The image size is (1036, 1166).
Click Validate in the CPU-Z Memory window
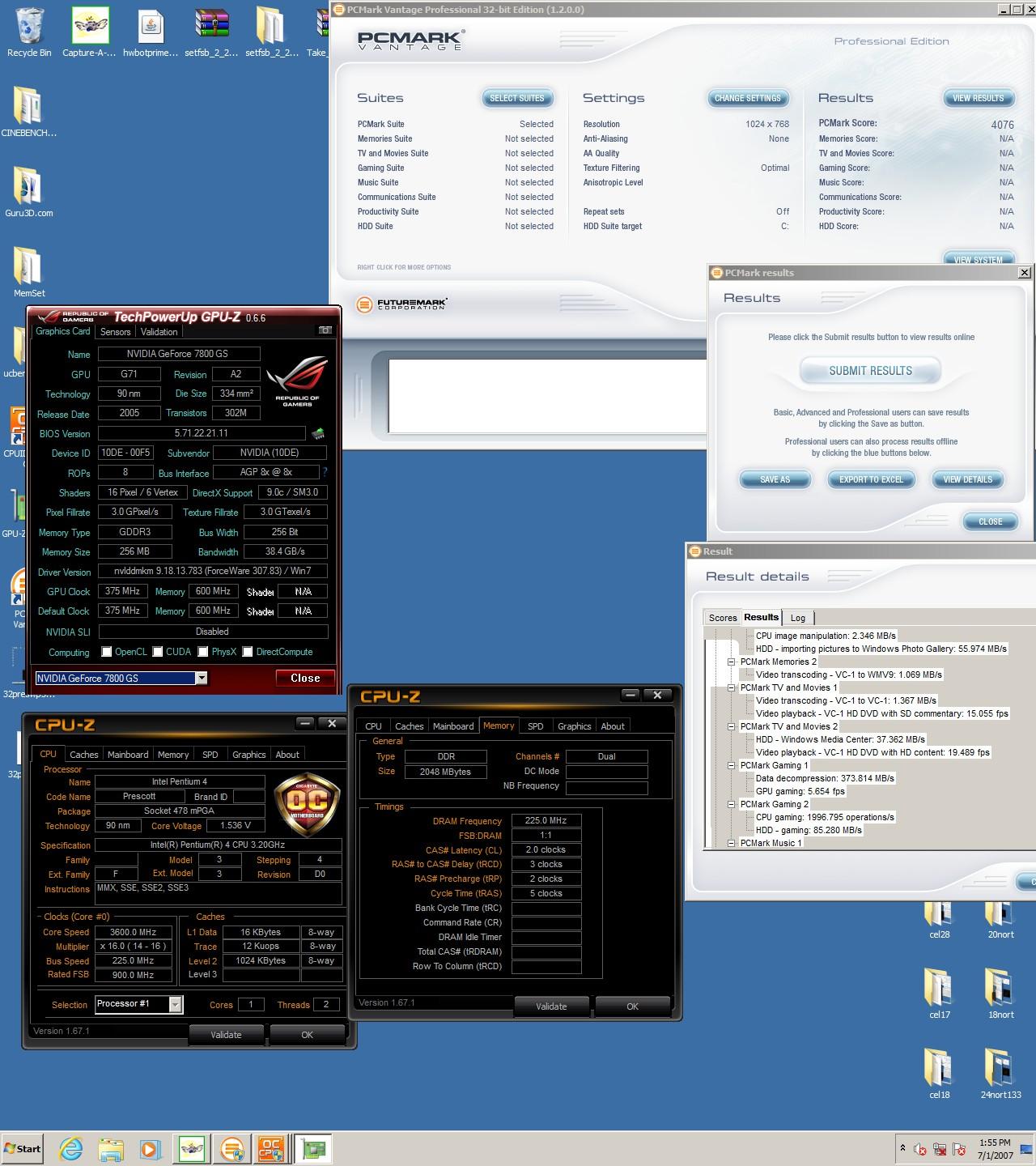551,1006
